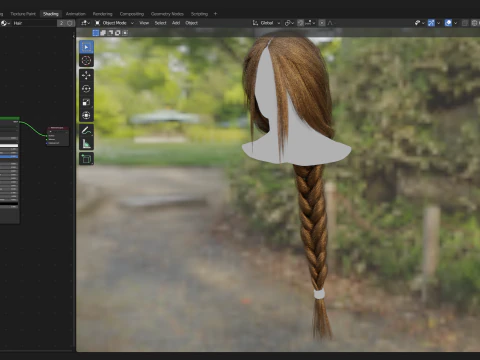This screenshot has height=360, width=480.
Task: Click the white color field in shader node
Action: (9, 145)
